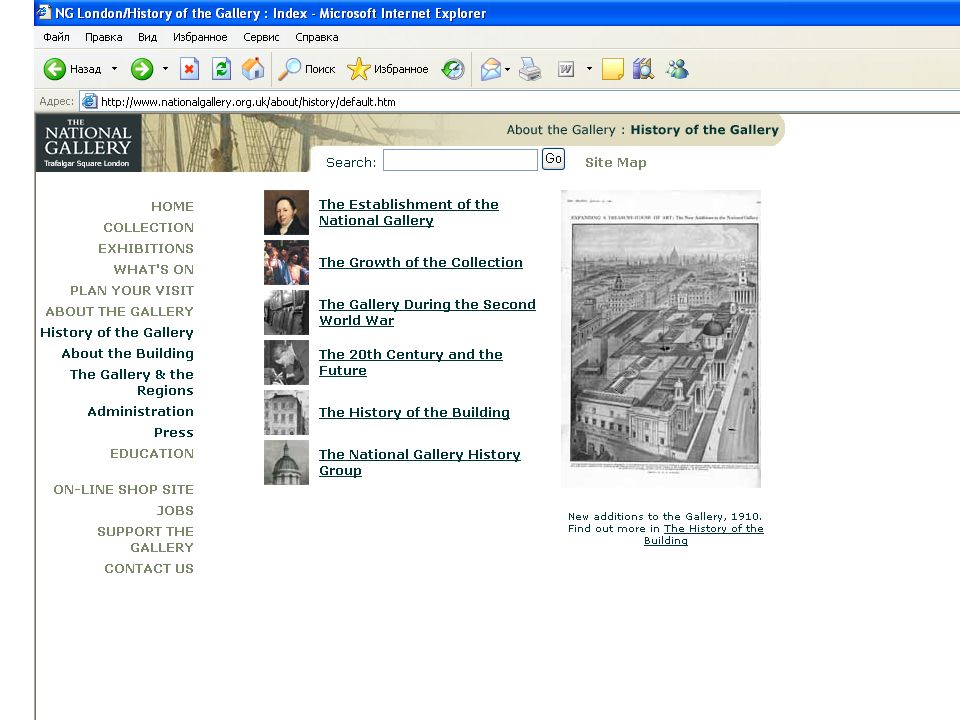960x720 pixels.
Task: Open The 20th Century and the Future link
Action: point(410,362)
